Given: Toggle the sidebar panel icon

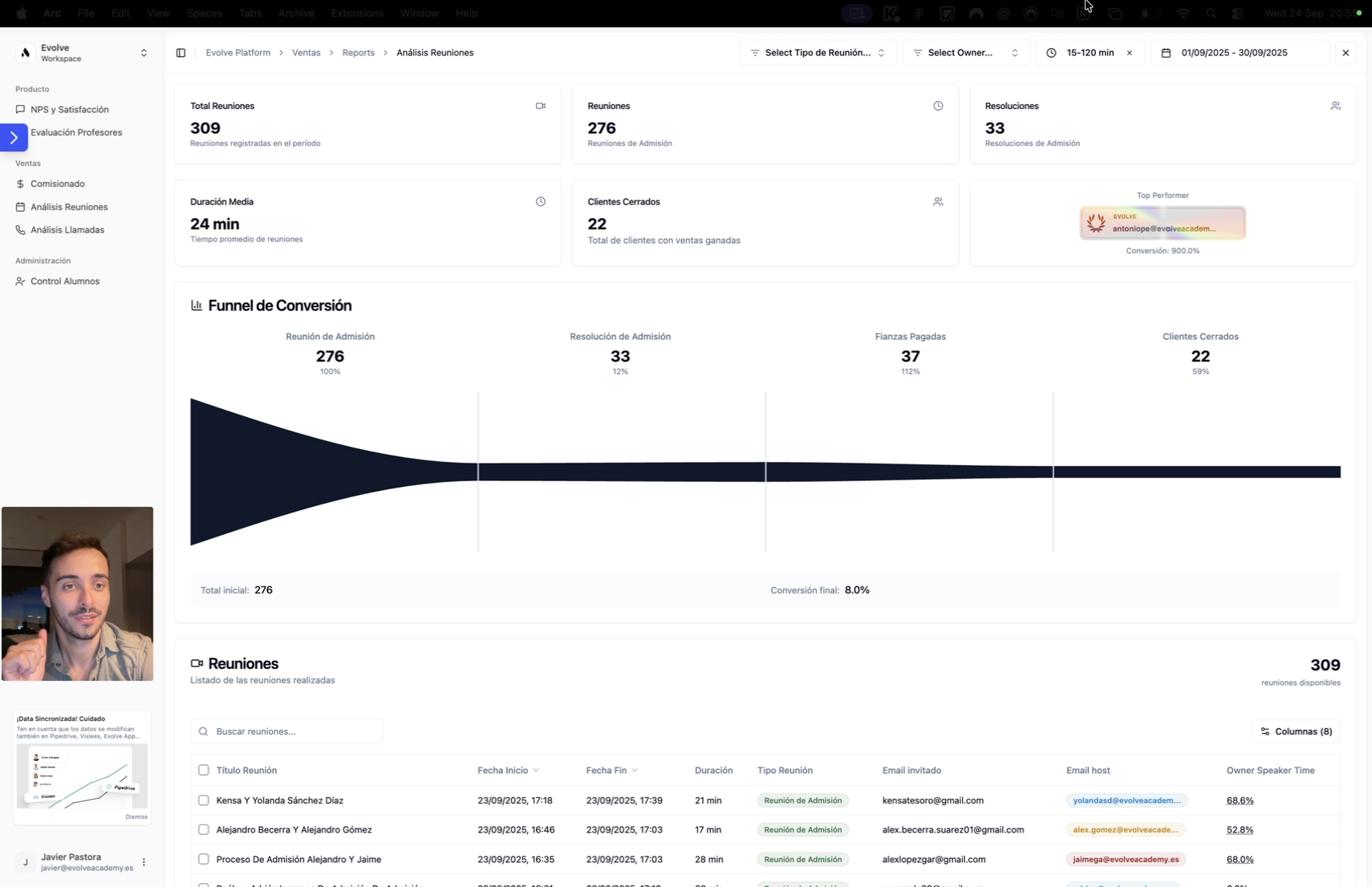Looking at the screenshot, I should [181, 53].
